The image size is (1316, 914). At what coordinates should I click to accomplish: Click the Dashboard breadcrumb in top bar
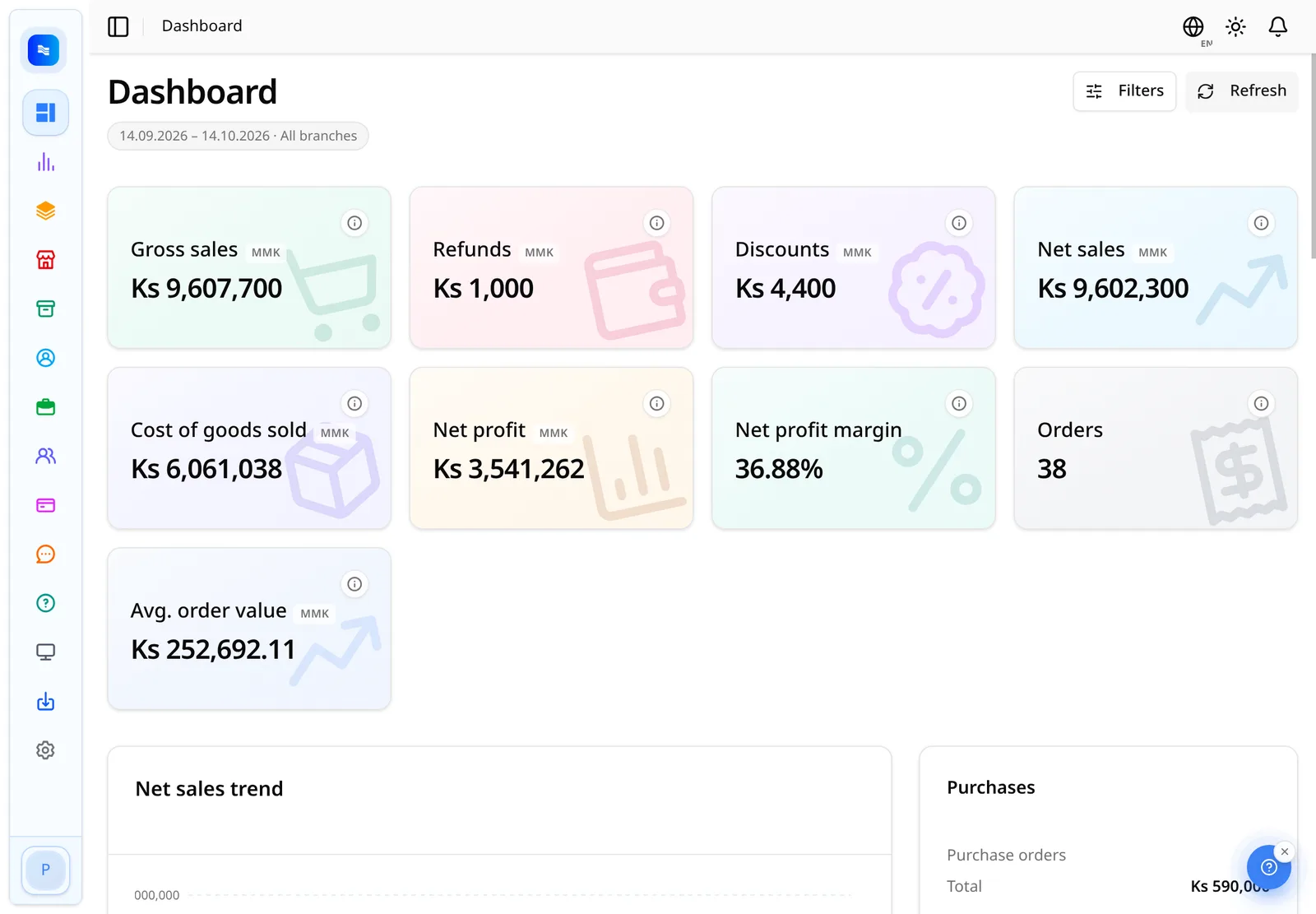click(x=202, y=26)
